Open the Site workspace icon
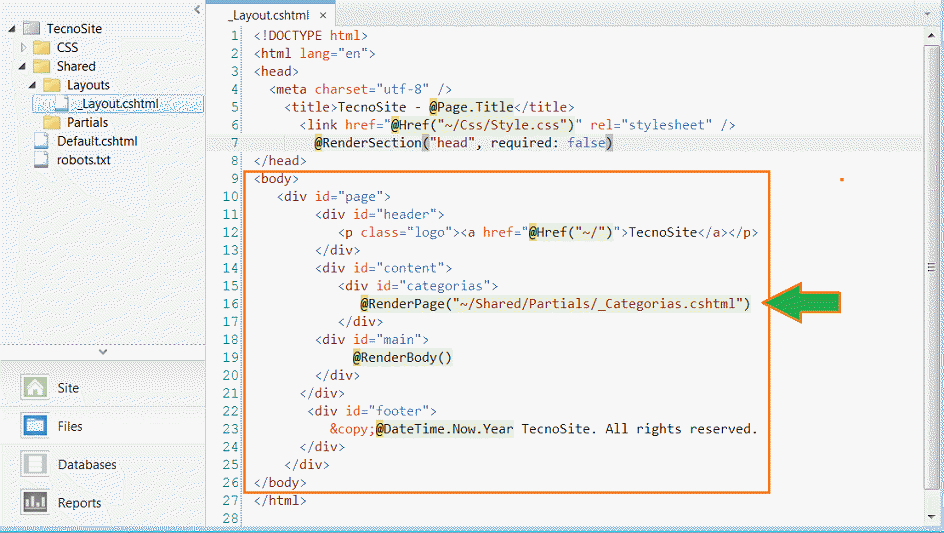 point(35,387)
